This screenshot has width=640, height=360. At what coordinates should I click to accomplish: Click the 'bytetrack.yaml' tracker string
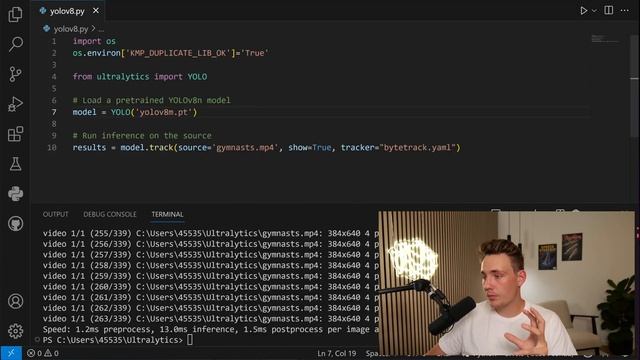(418, 148)
